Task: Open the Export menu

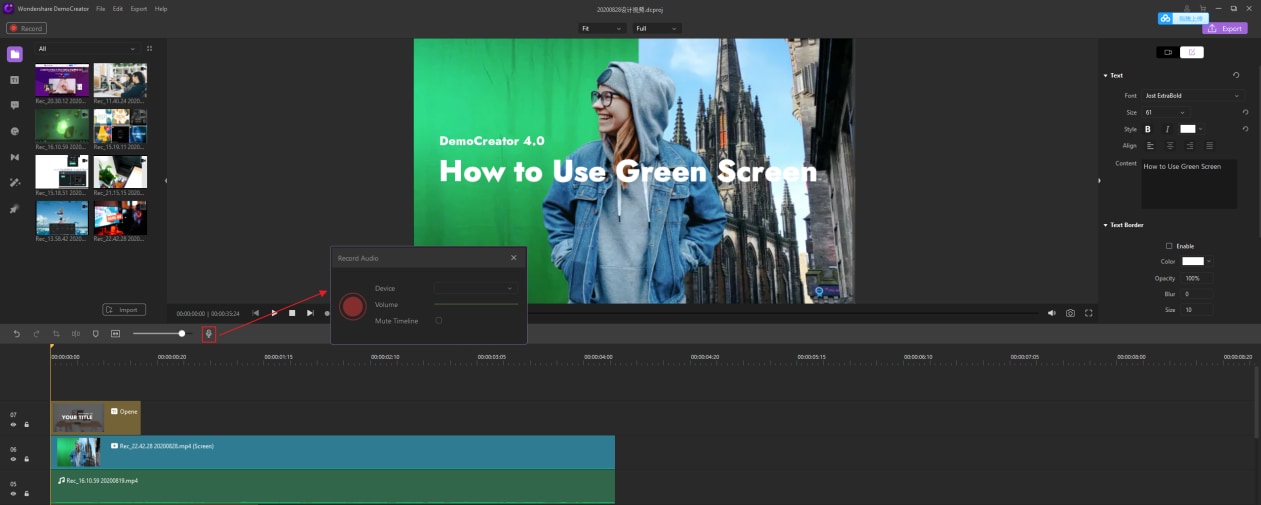Action: point(139,8)
